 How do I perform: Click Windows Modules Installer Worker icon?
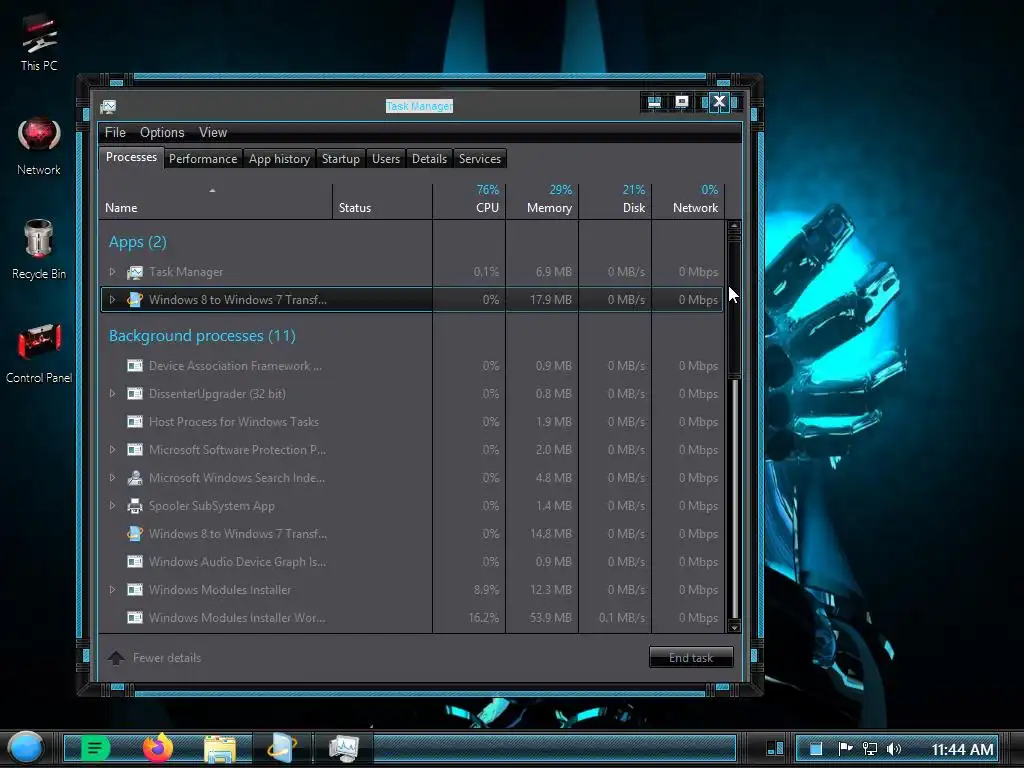(x=135, y=618)
